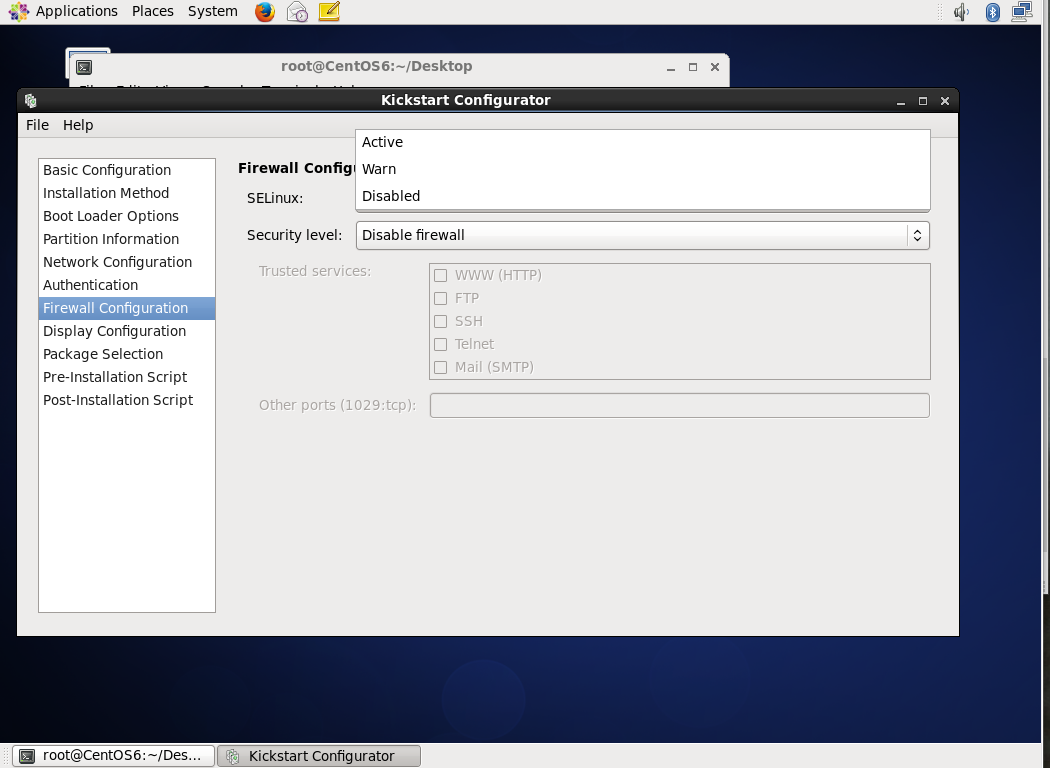Viewport: 1050px width, 768px height.
Task: Maximize the Kickstart Configurator window
Action: [923, 101]
